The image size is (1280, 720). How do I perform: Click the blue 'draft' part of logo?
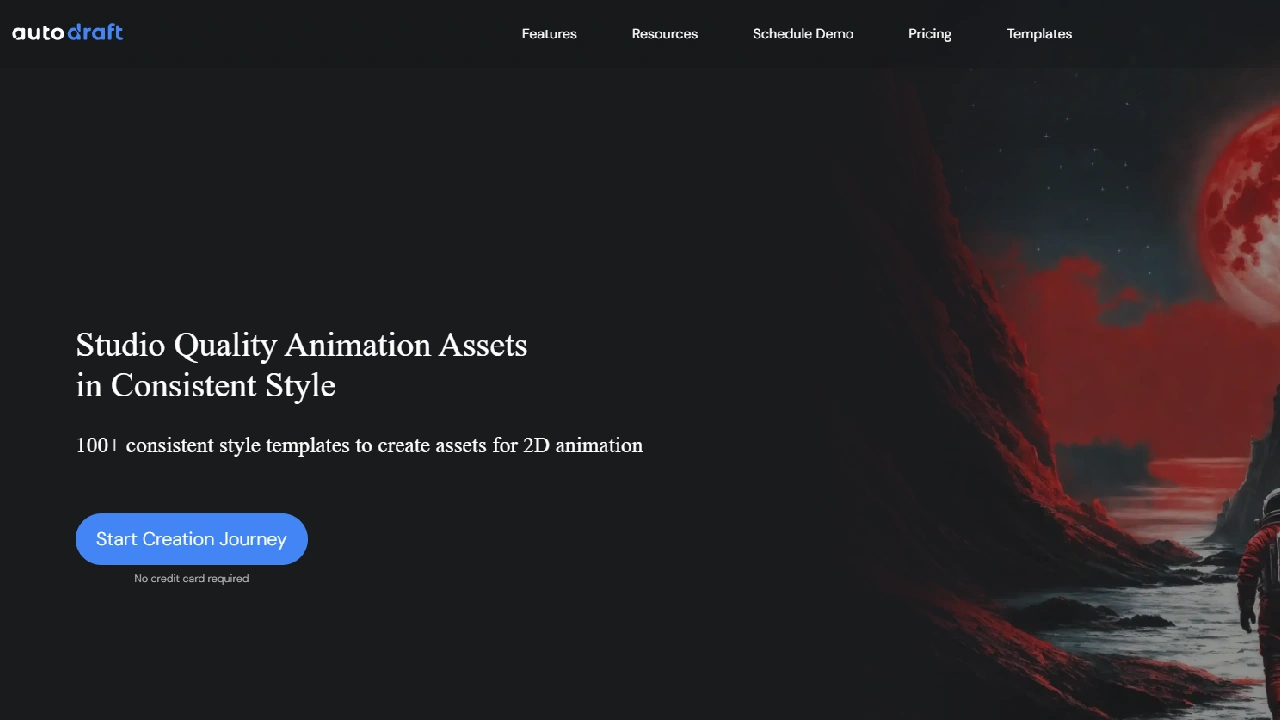[96, 33]
